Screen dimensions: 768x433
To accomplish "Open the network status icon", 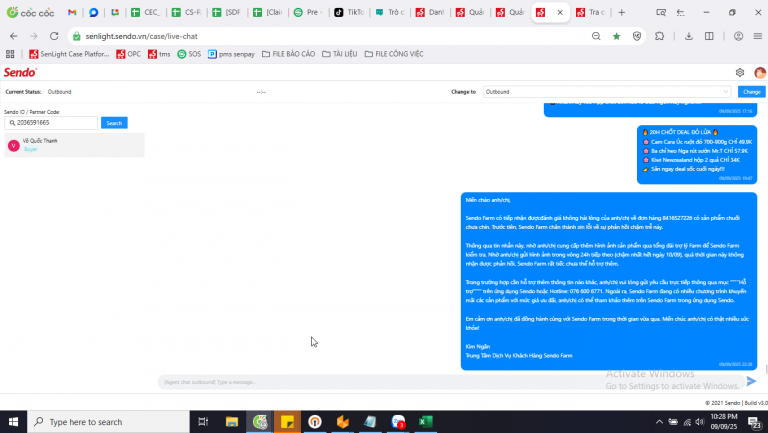I will tap(687, 422).
